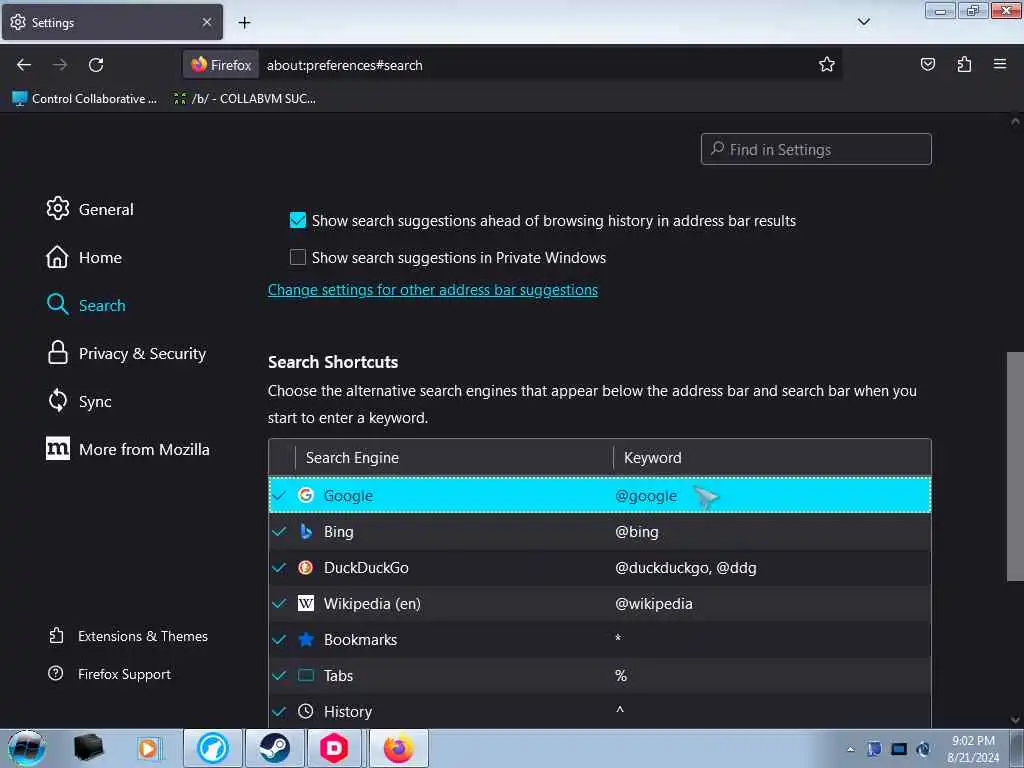The width and height of the screenshot is (1024, 768).
Task: Click the Search Engine column header
Action: coord(455,458)
